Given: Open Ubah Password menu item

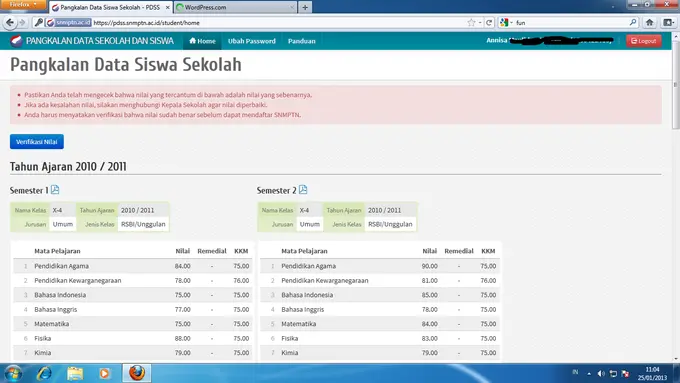Looking at the screenshot, I should click(x=252, y=41).
